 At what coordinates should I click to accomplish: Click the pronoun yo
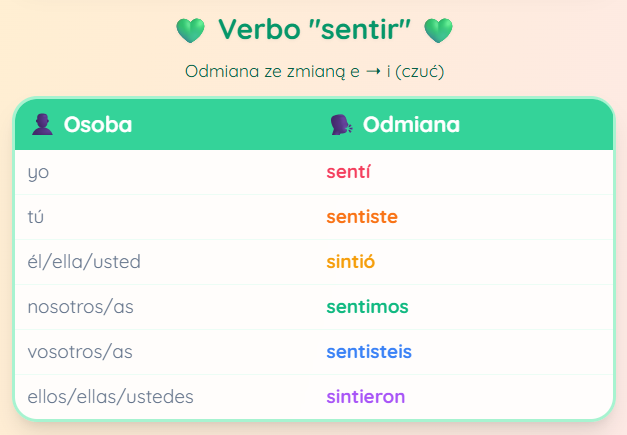tap(38, 173)
